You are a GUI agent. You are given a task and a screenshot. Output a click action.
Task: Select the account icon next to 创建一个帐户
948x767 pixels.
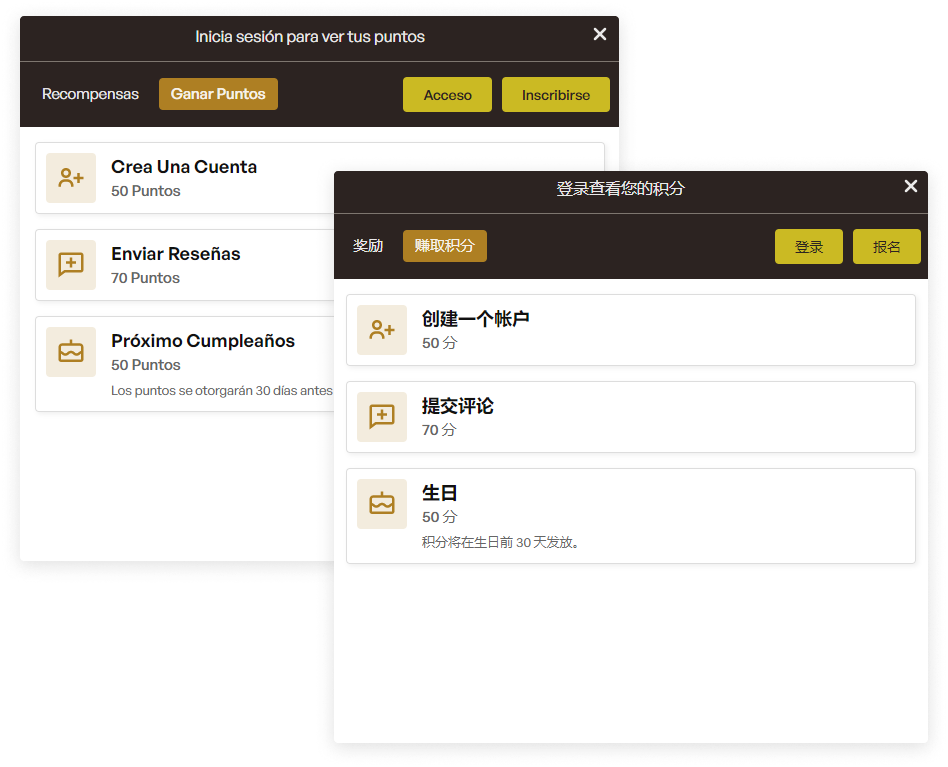click(x=381, y=328)
